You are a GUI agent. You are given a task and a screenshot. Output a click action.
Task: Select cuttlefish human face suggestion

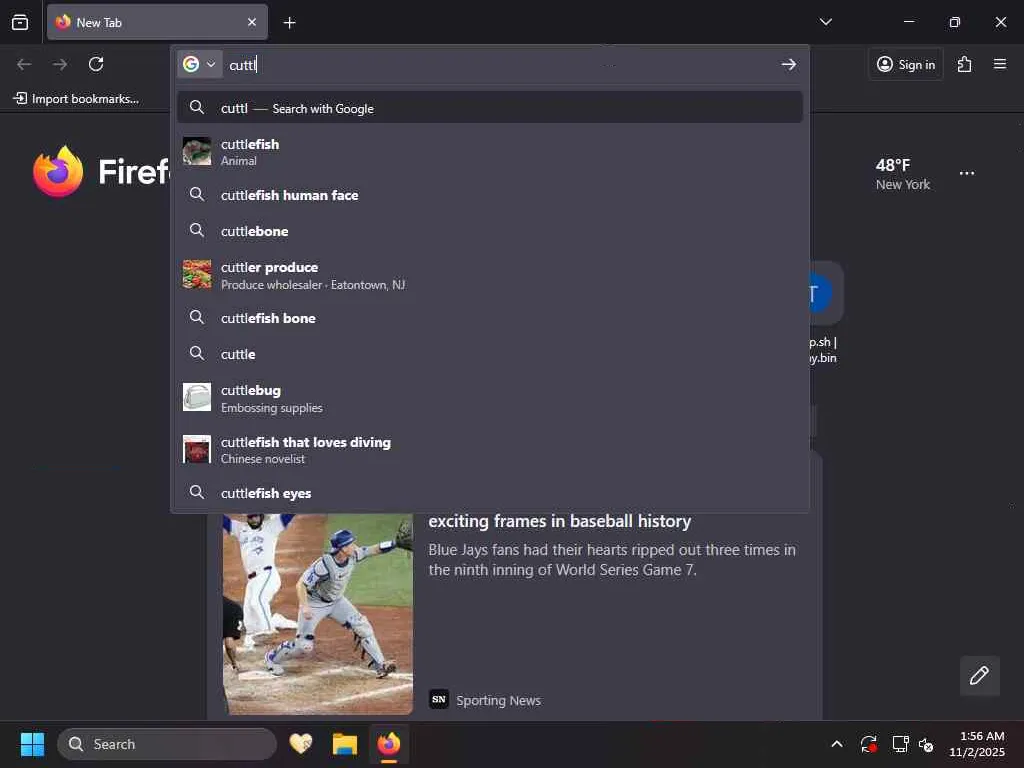tap(490, 195)
